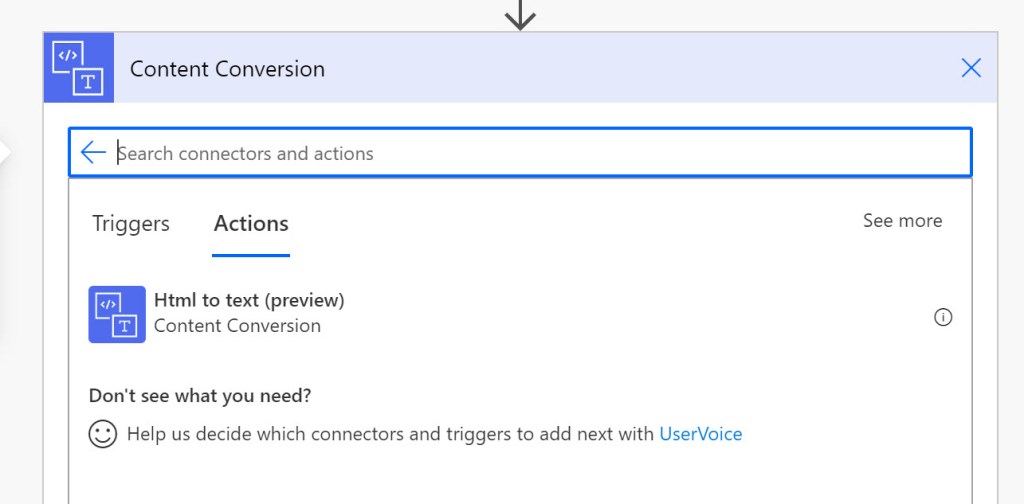Screen dimensions: 1024x504
Task: Click the Html to text action icon
Action: [x=117, y=314]
